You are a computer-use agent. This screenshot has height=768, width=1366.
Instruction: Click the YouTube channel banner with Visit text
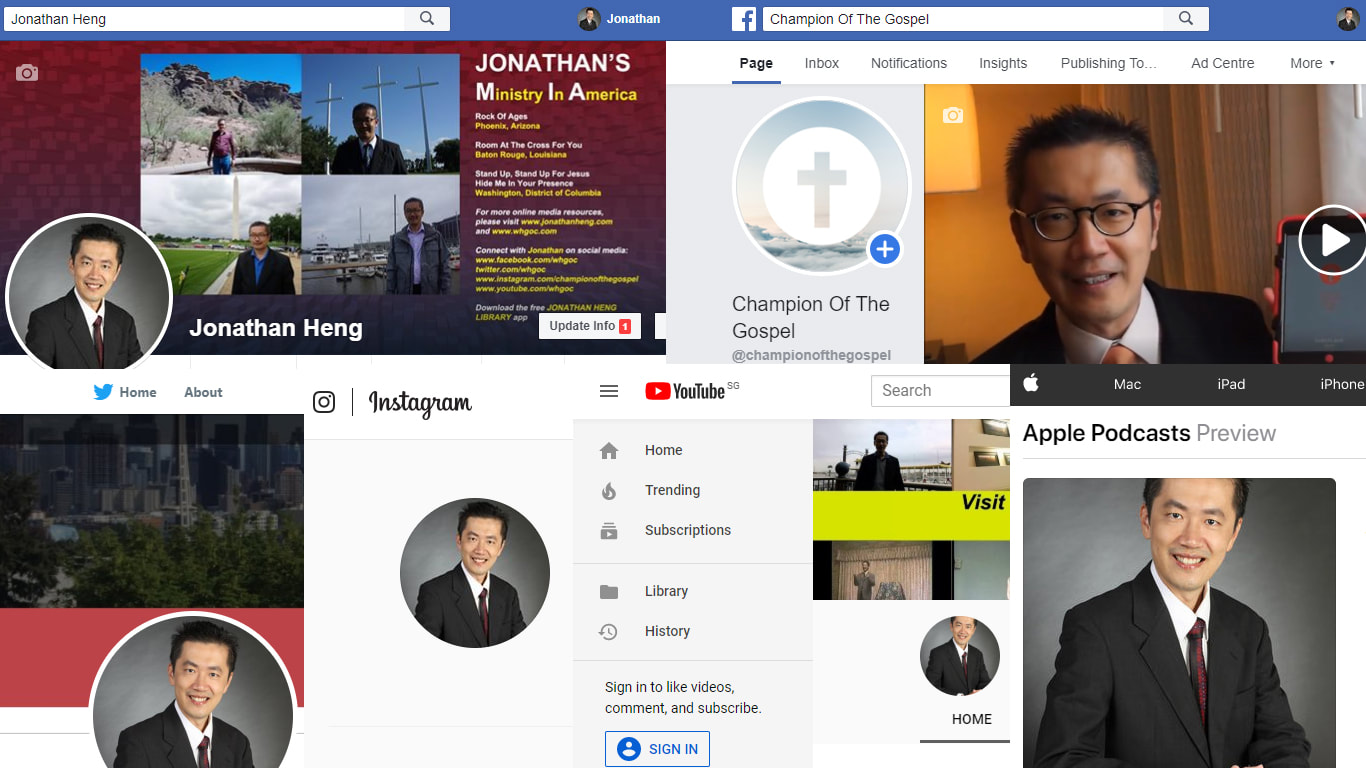click(x=911, y=509)
